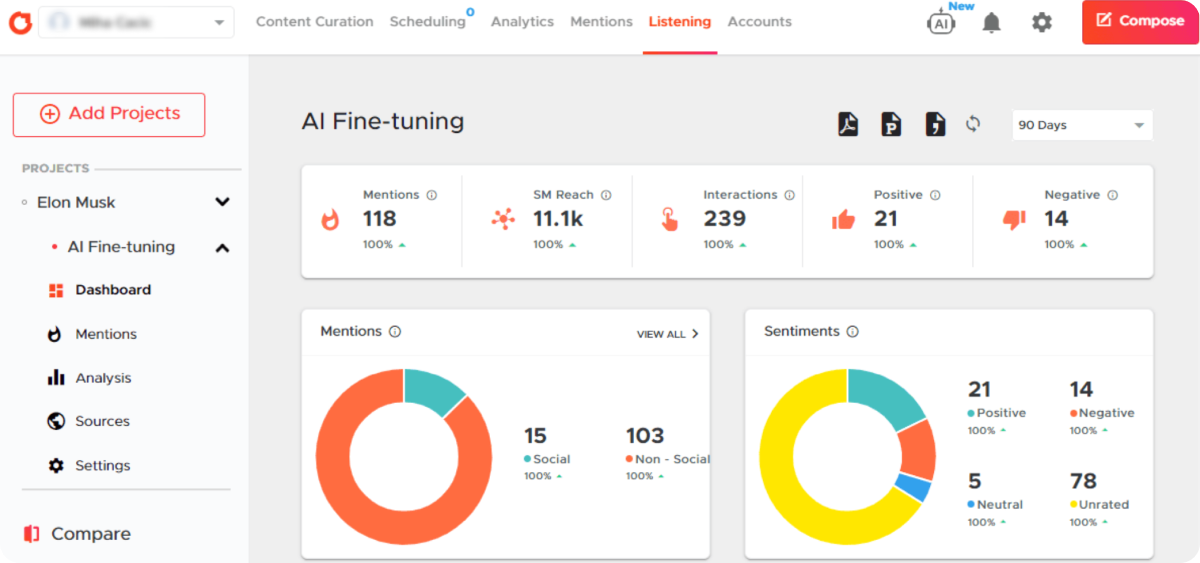This screenshot has height=563, width=1200.
Task: Select the AI Fine-tuning project
Action: [121, 247]
